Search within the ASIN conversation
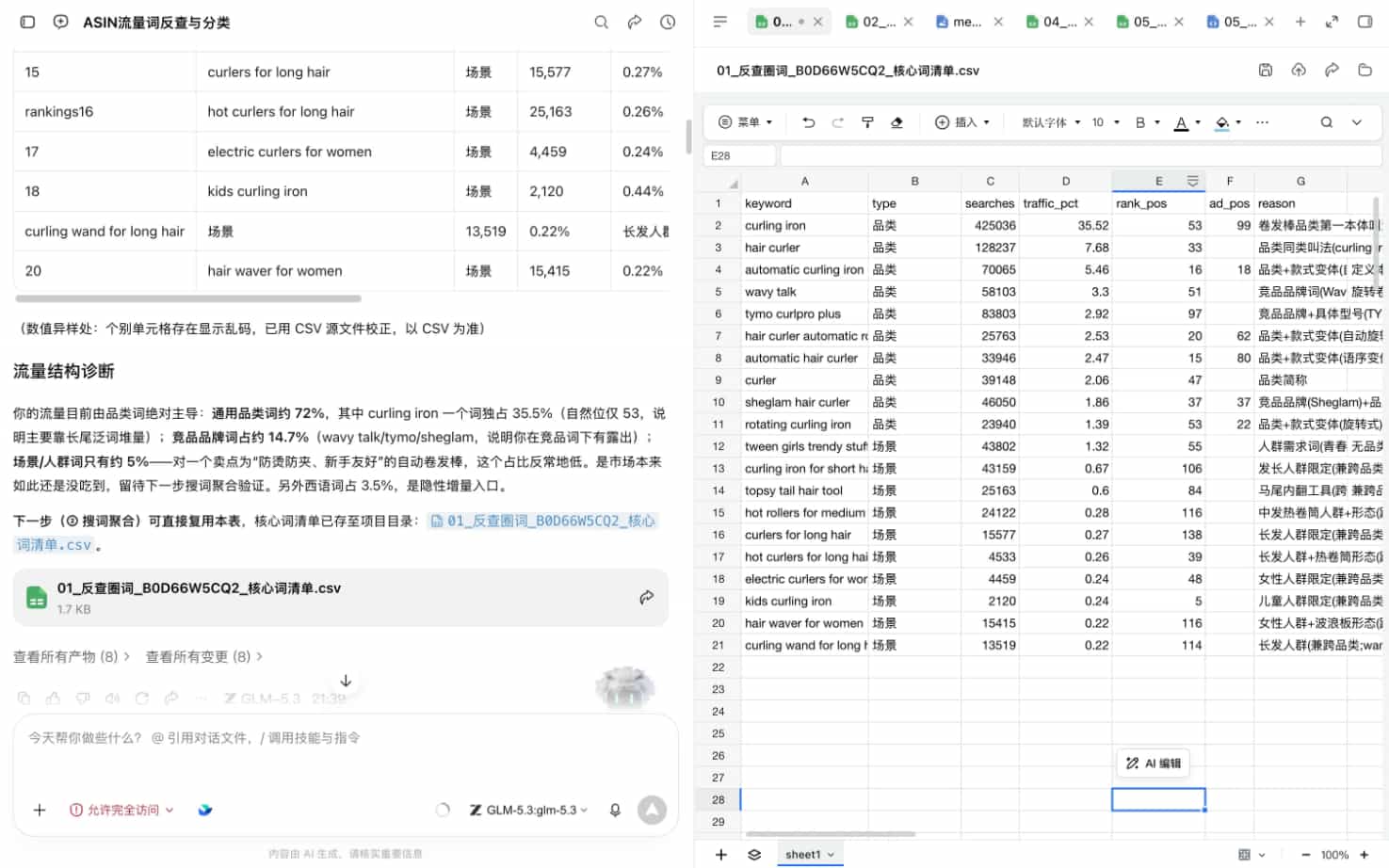The width and height of the screenshot is (1389, 868). [x=601, y=22]
